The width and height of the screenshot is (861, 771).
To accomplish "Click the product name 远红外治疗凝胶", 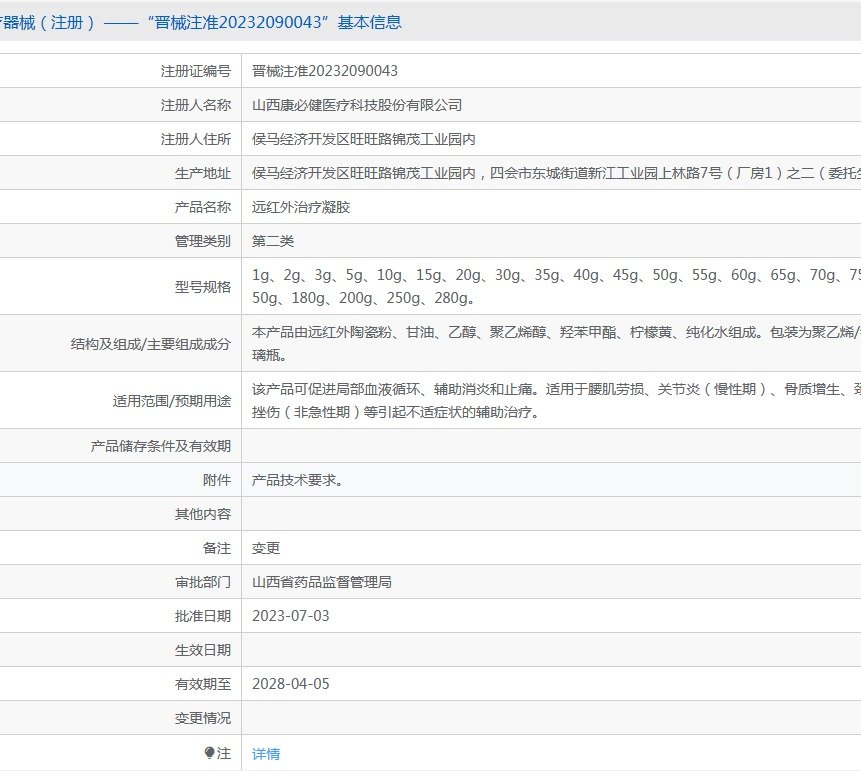I will (301, 207).
